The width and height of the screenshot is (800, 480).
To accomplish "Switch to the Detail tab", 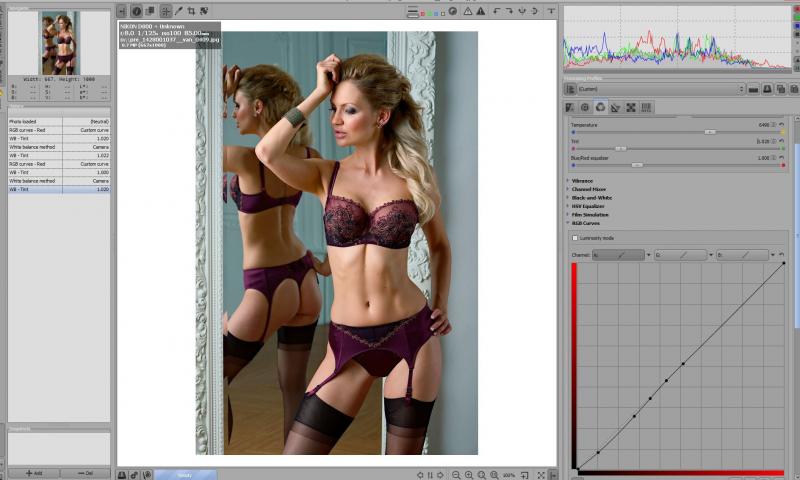I will tap(585, 108).
